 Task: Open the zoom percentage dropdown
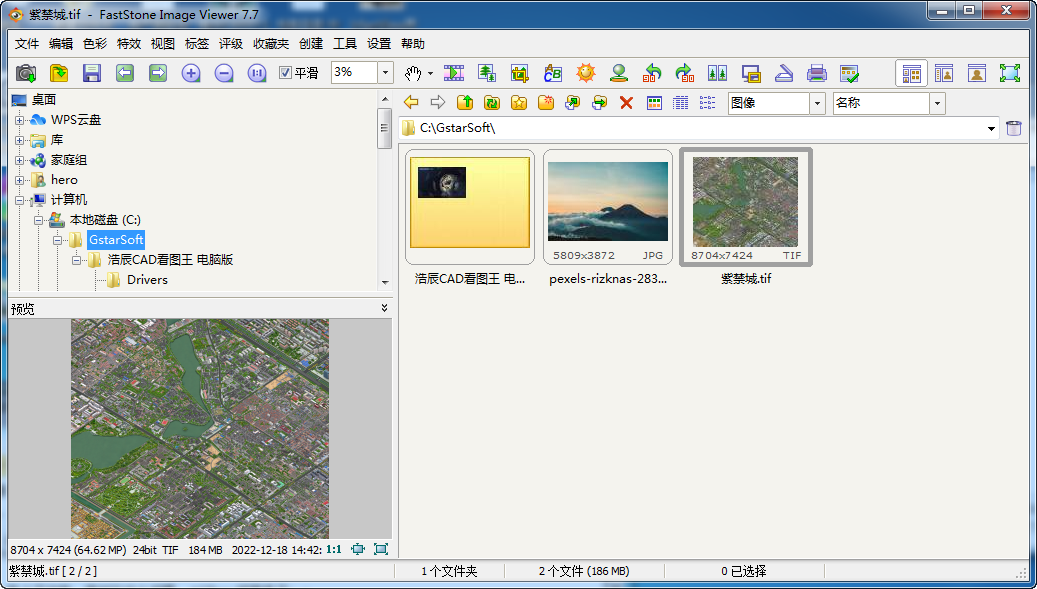385,73
